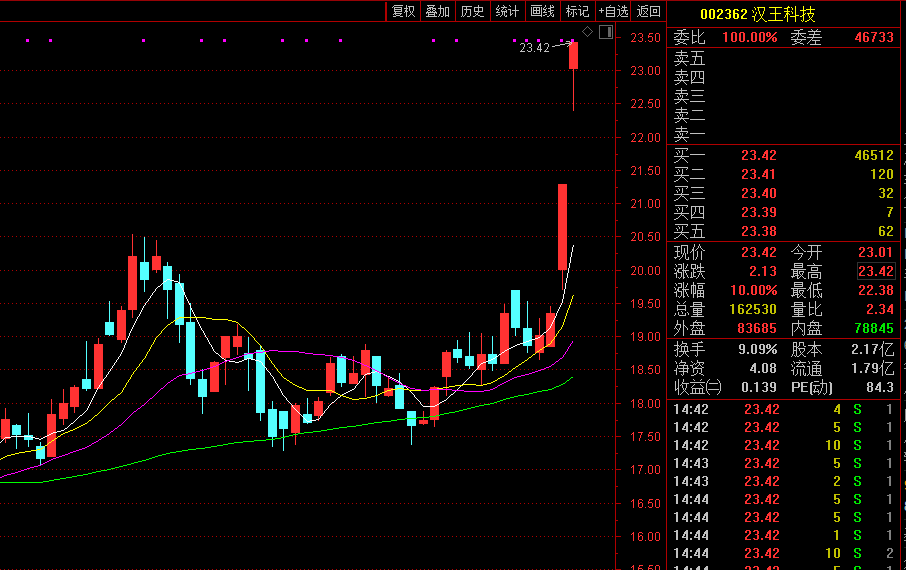Select the 买三 bid price 23.40

pyautogui.click(x=759, y=194)
